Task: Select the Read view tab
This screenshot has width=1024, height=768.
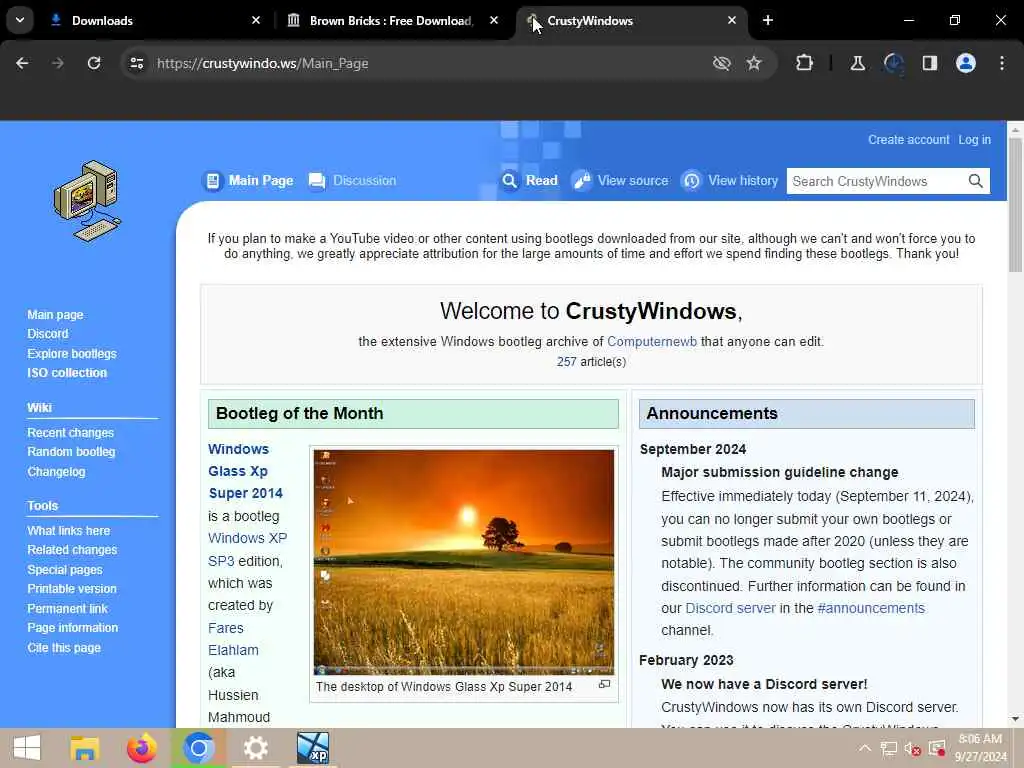Action: 541,181
